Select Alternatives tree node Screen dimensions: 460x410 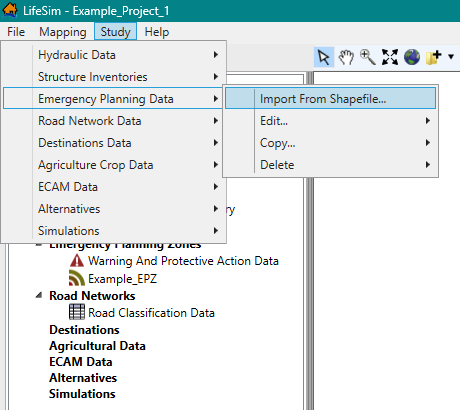83,378
